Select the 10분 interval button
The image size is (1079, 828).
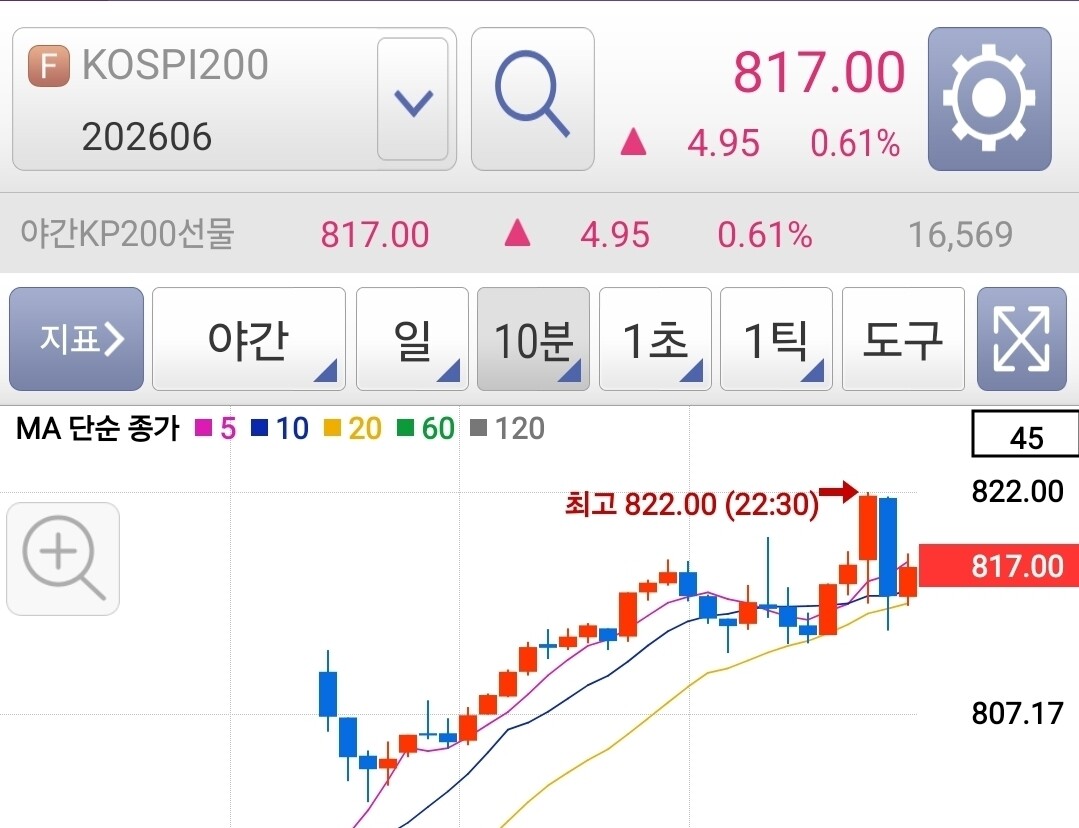[533, 339]
